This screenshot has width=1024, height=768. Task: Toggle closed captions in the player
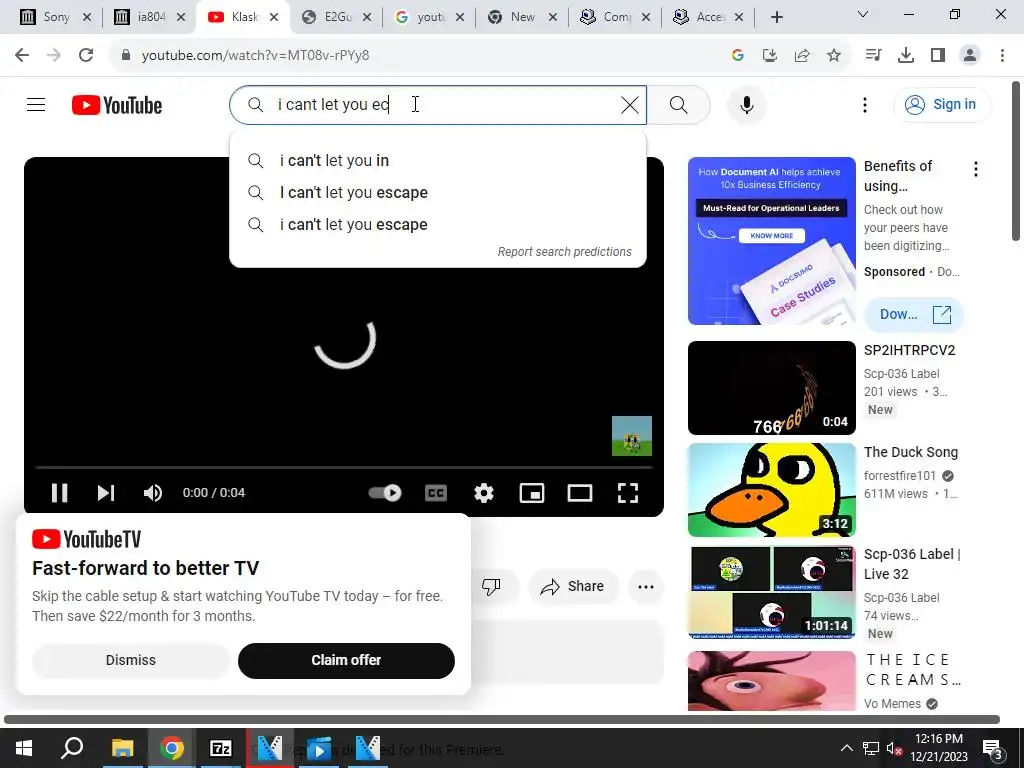[x=436, y=492]
